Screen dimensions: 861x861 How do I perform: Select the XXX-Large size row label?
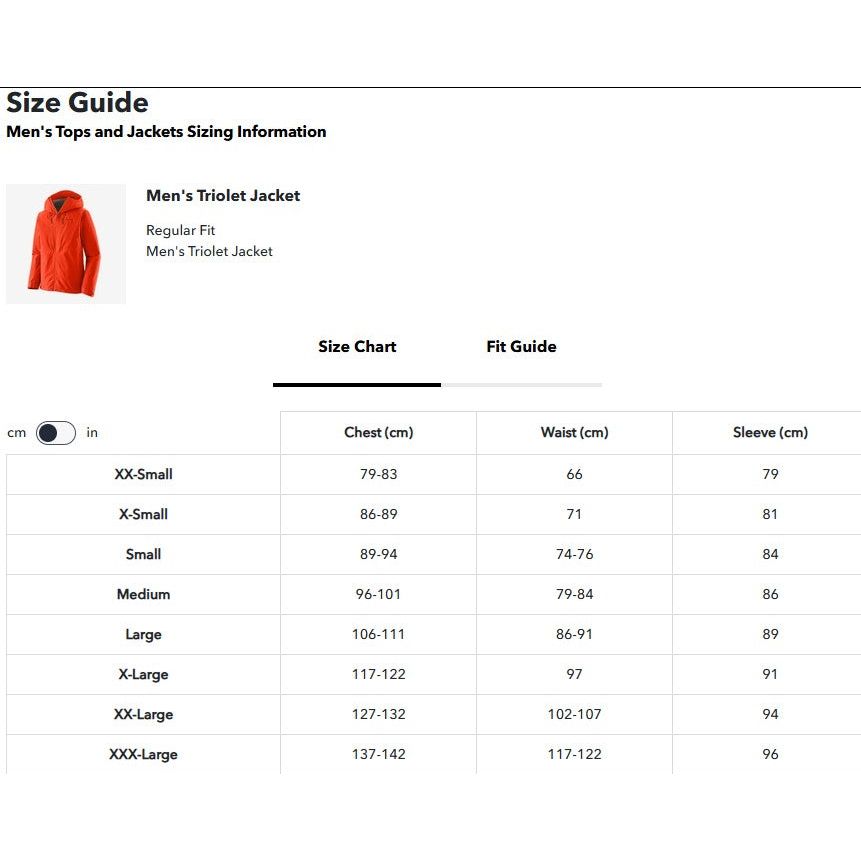click(143, 755)
